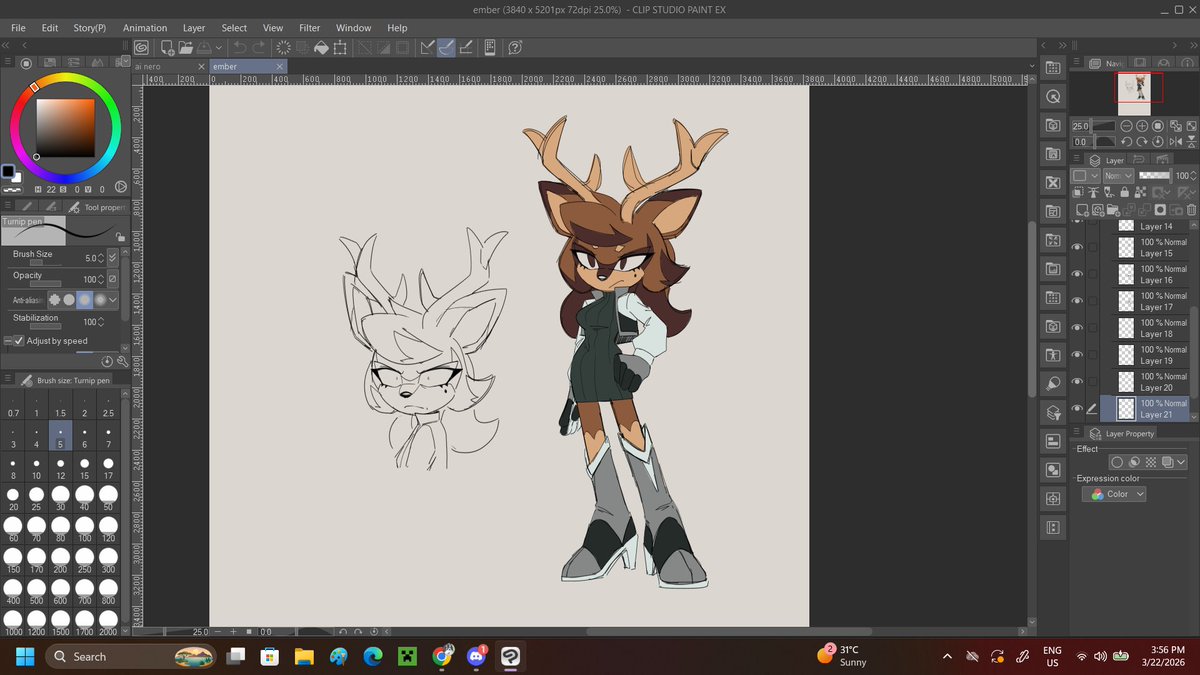
Task: Select brush size 5 preset
Action: tap(61, 437)
